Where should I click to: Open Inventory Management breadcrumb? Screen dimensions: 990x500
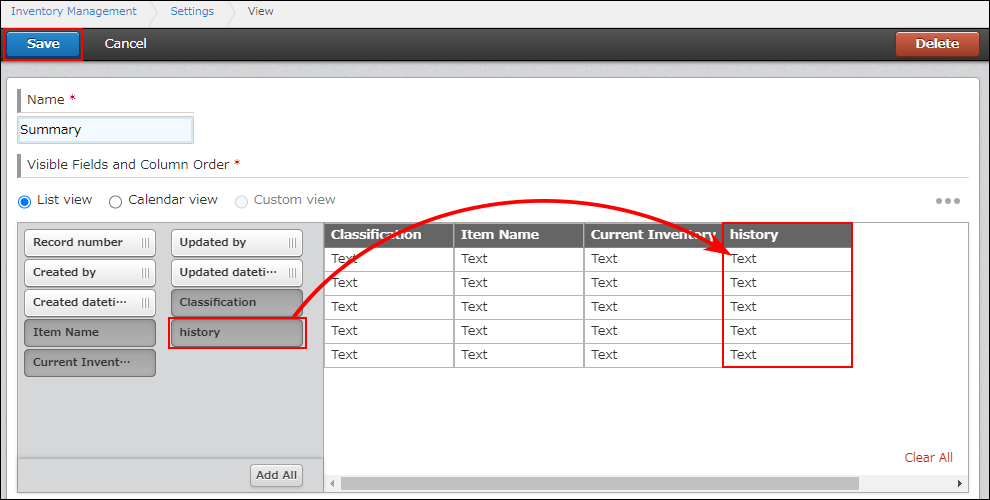click(74, 12)
